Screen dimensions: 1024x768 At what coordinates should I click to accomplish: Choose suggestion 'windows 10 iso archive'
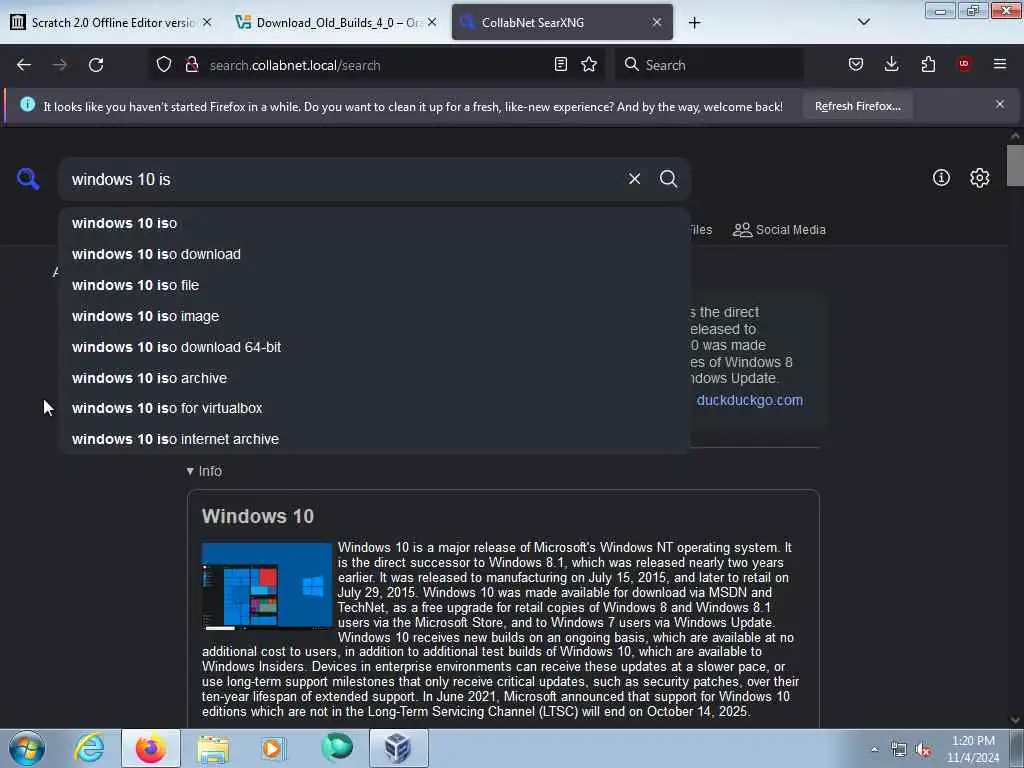(x=374, y=378)
